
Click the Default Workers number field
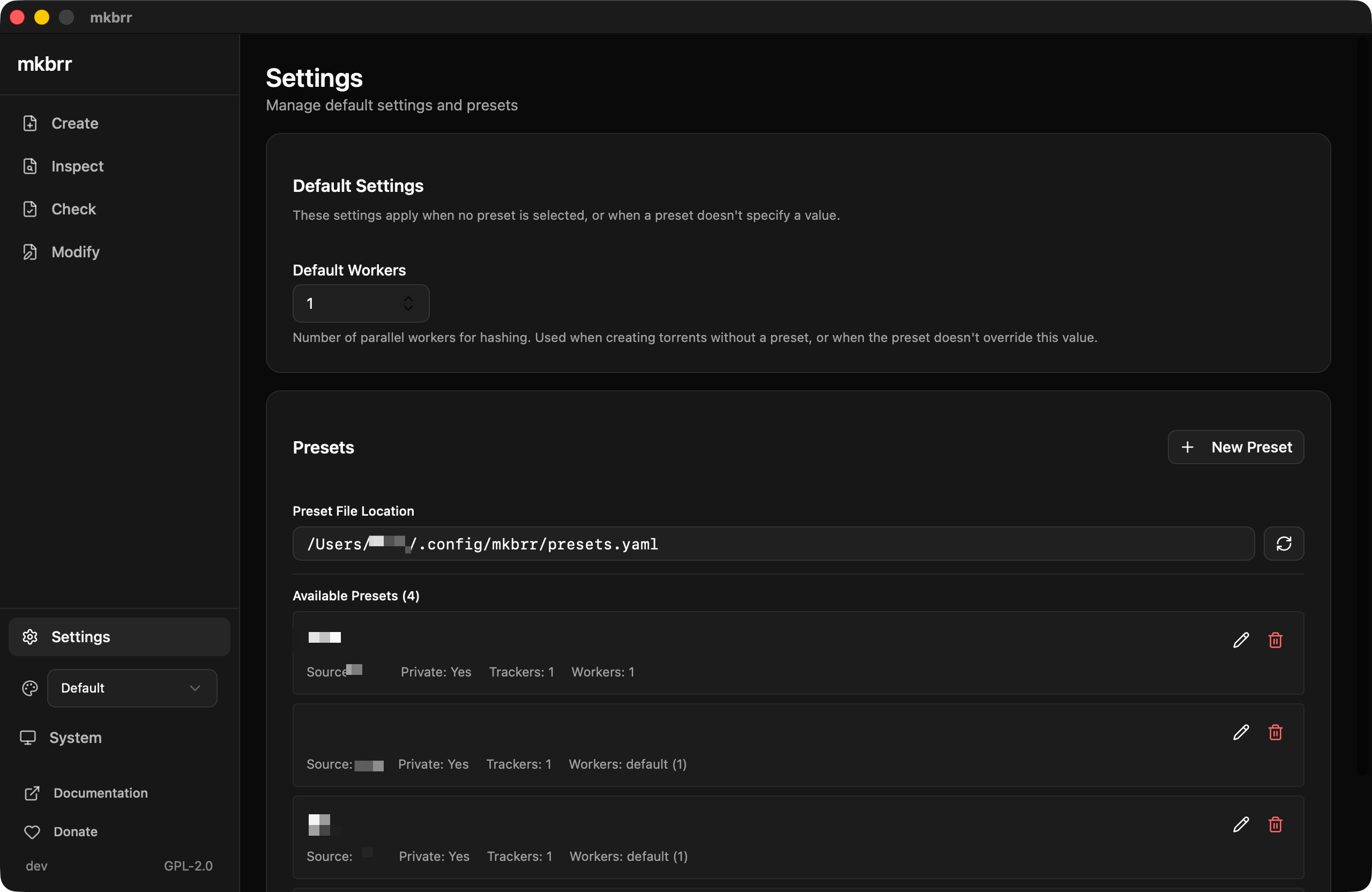361,303
